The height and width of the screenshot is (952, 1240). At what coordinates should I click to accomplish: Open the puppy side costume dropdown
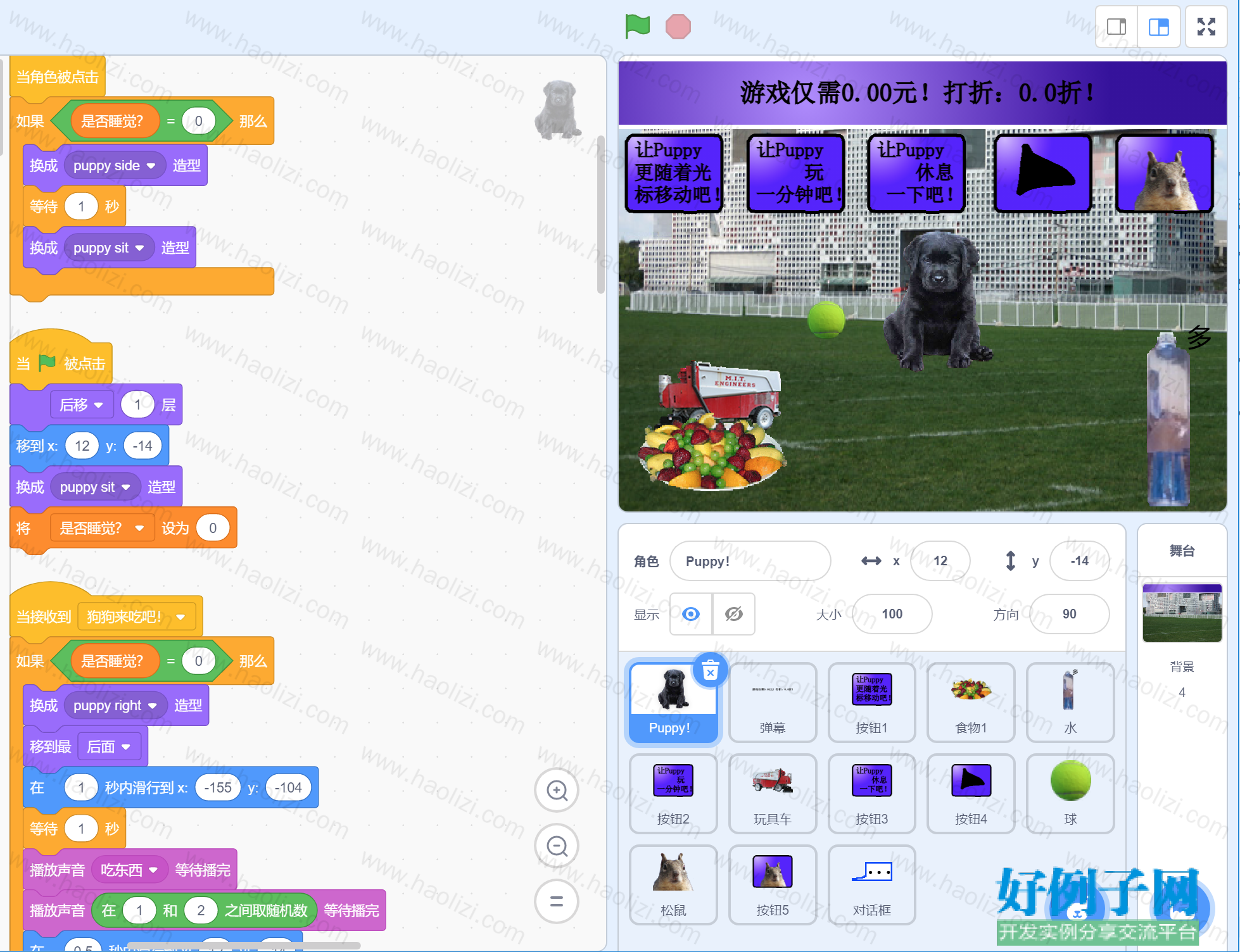coord(115,166)
